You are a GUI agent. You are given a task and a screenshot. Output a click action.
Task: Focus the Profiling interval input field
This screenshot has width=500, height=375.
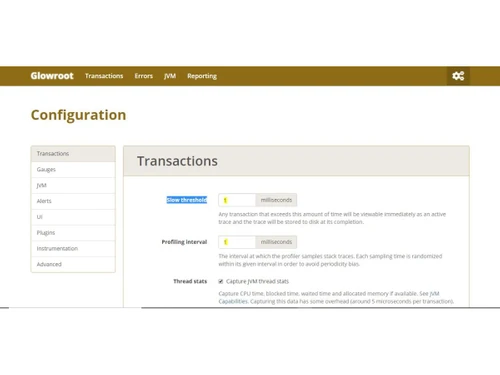click(x=237, y=242)
